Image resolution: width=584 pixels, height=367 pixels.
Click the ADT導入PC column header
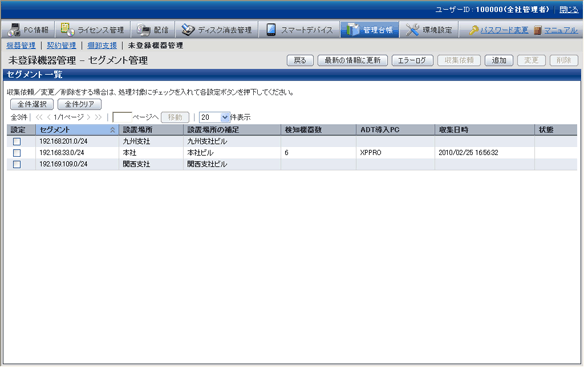click(395, 130)
